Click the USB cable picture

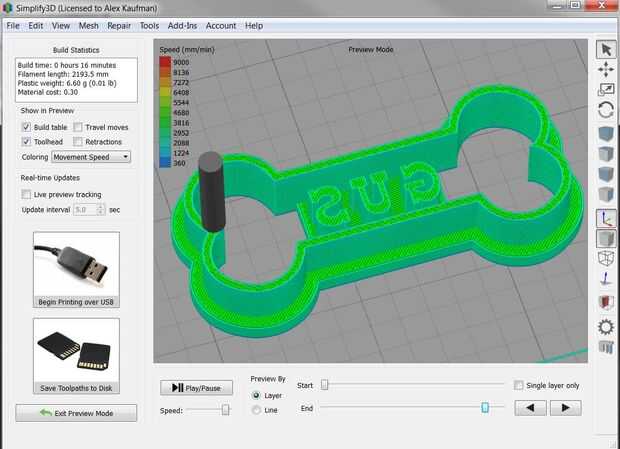click(x=76, y=264)
